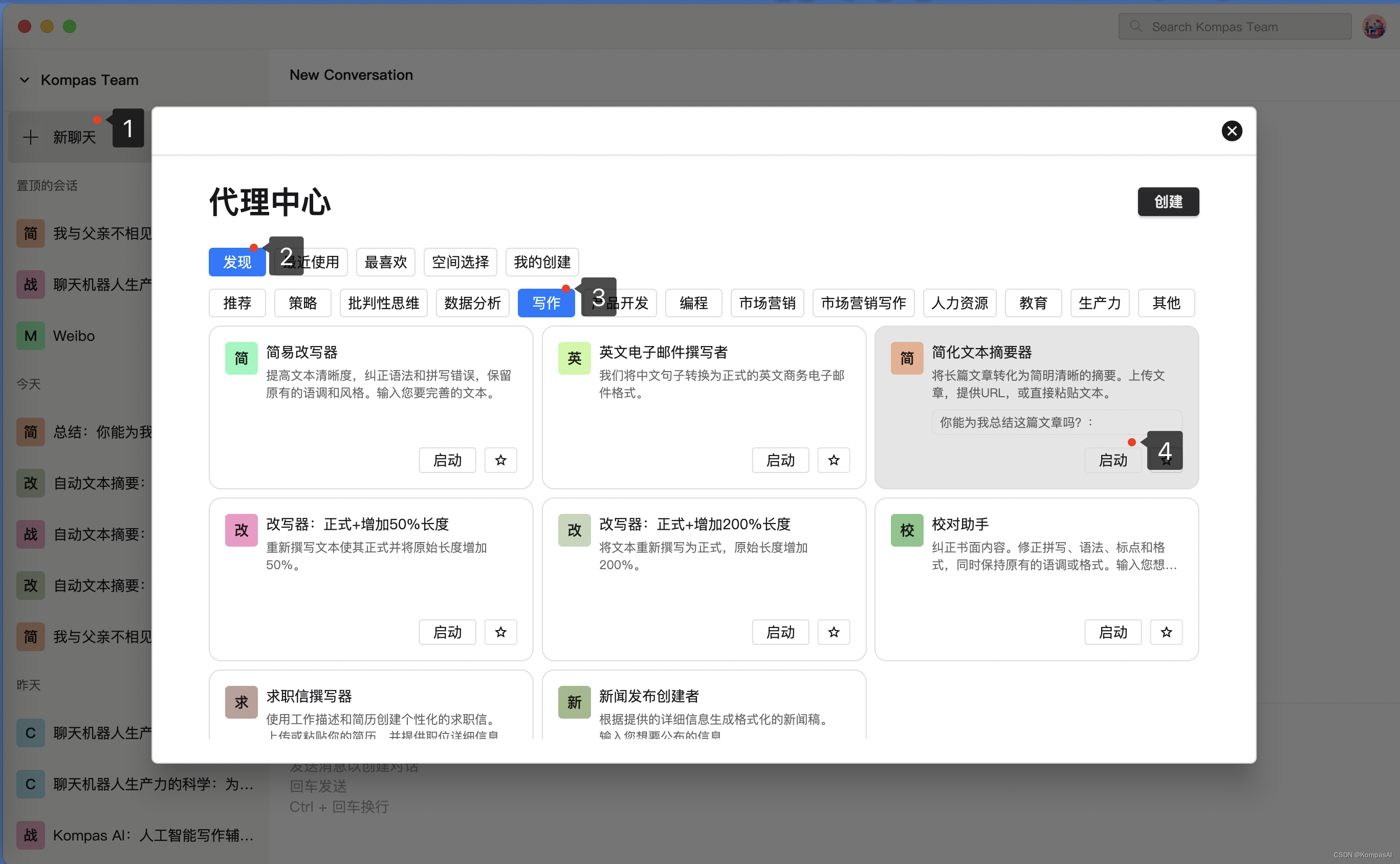Screen dimensions: 1400x864
Task: Click the star on 改写器:正式+增加200%长度
Action: tap(834, 632)
